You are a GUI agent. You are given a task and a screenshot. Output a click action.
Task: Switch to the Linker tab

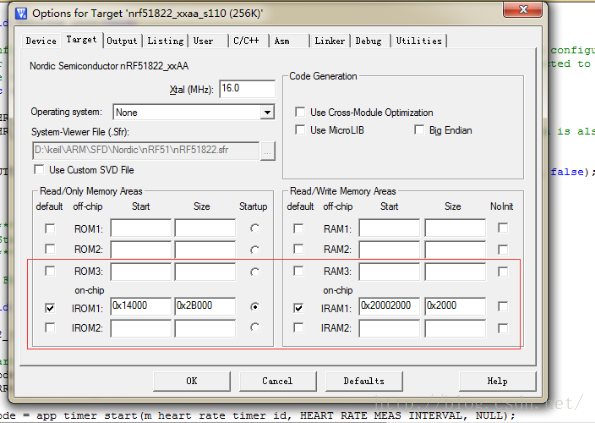tap(330, 41)
